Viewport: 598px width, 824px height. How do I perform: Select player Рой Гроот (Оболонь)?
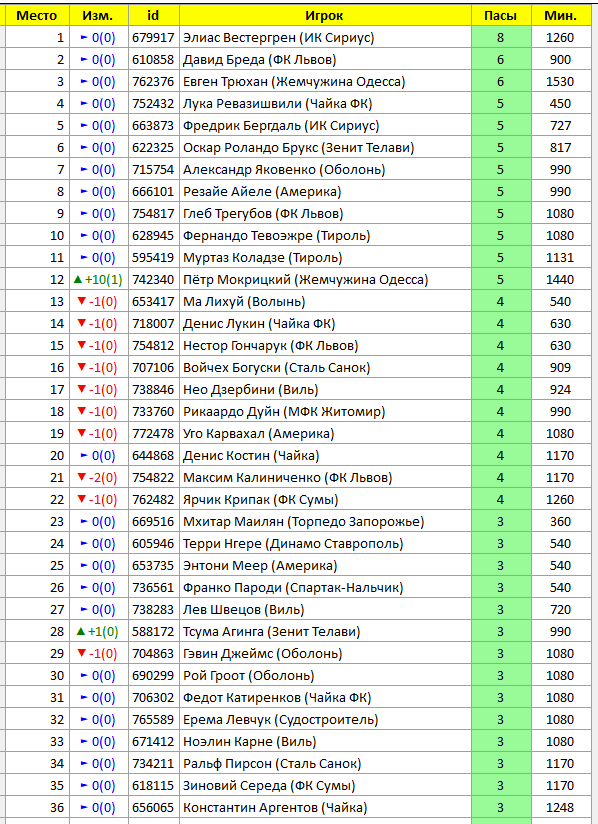[249, 675]
